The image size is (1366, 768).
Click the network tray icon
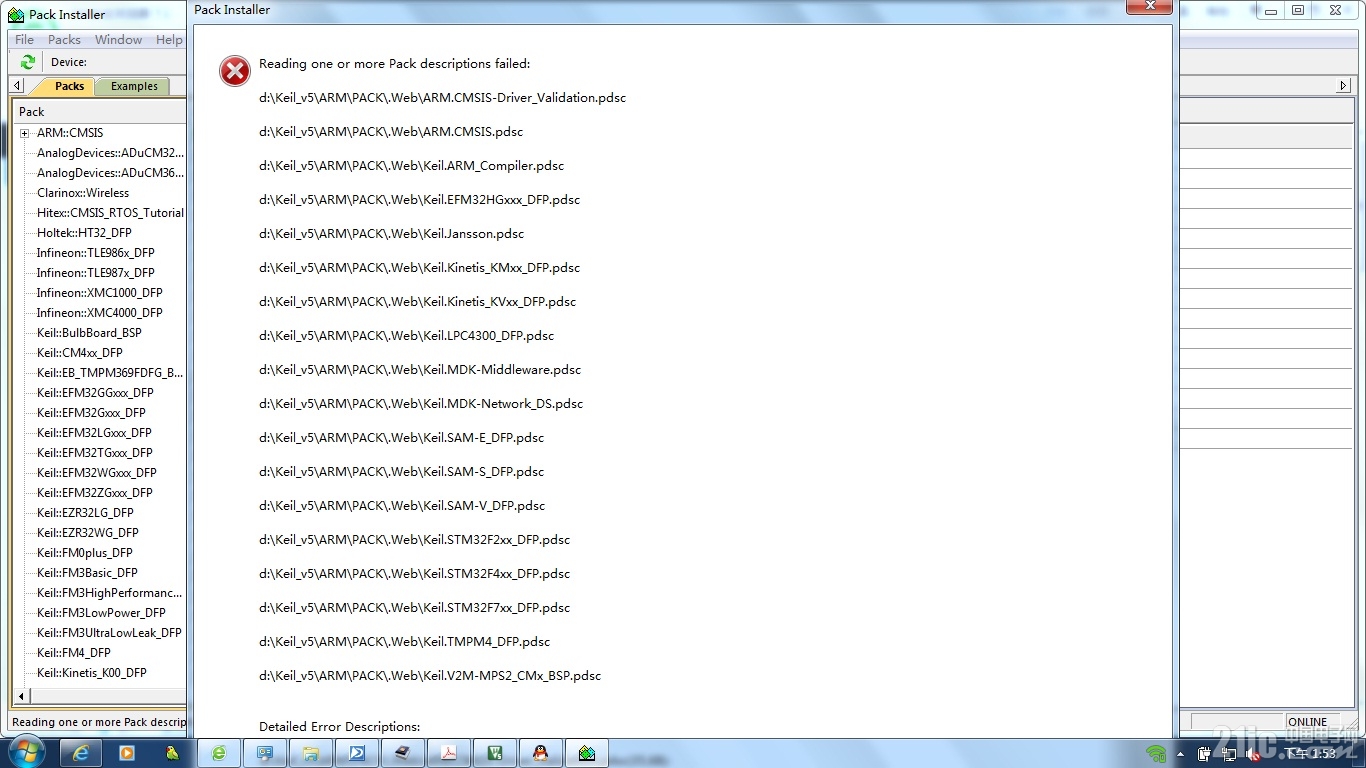1228,754
